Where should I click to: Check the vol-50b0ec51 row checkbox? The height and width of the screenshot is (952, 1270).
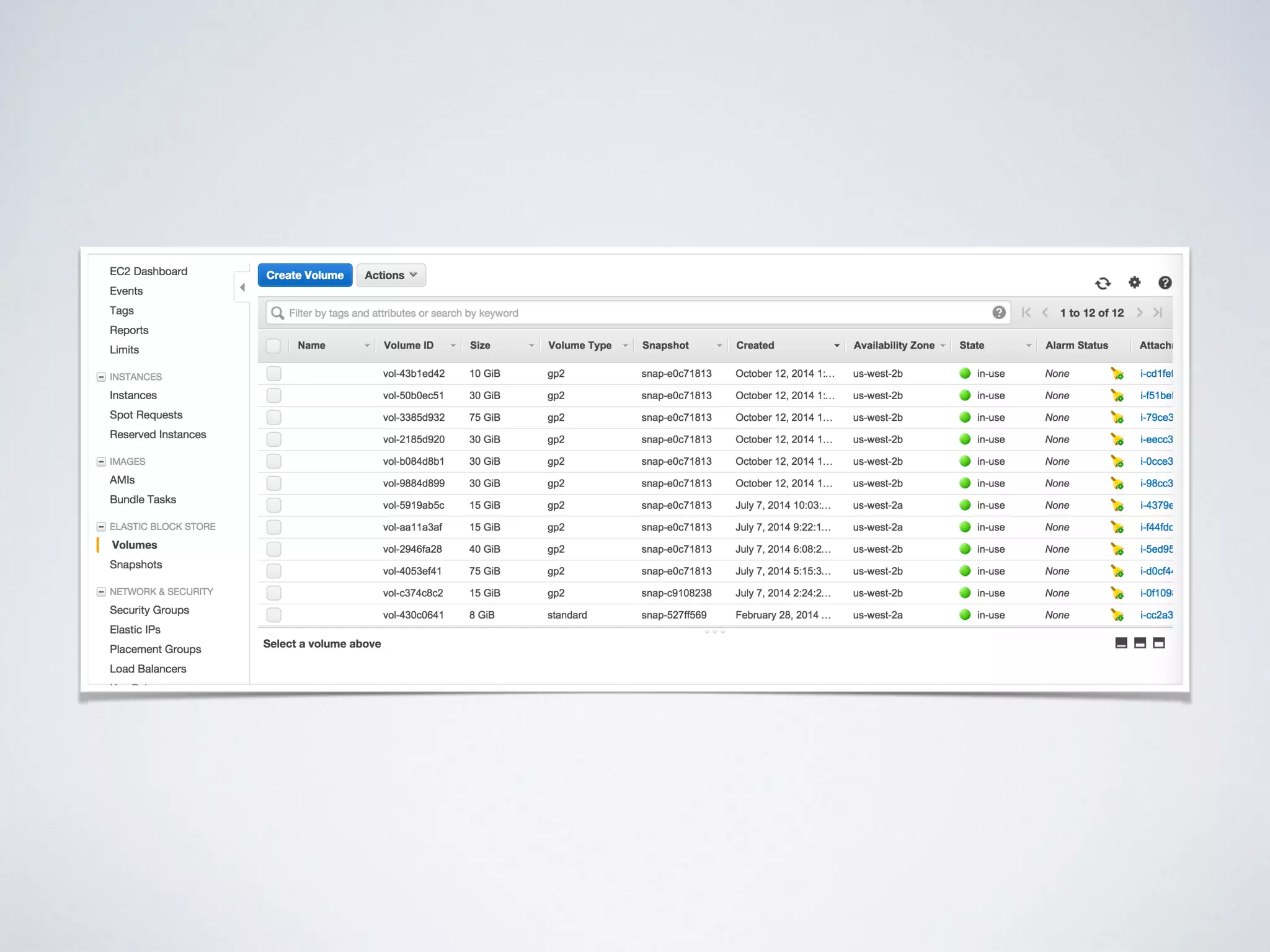(x=273, y=395)
